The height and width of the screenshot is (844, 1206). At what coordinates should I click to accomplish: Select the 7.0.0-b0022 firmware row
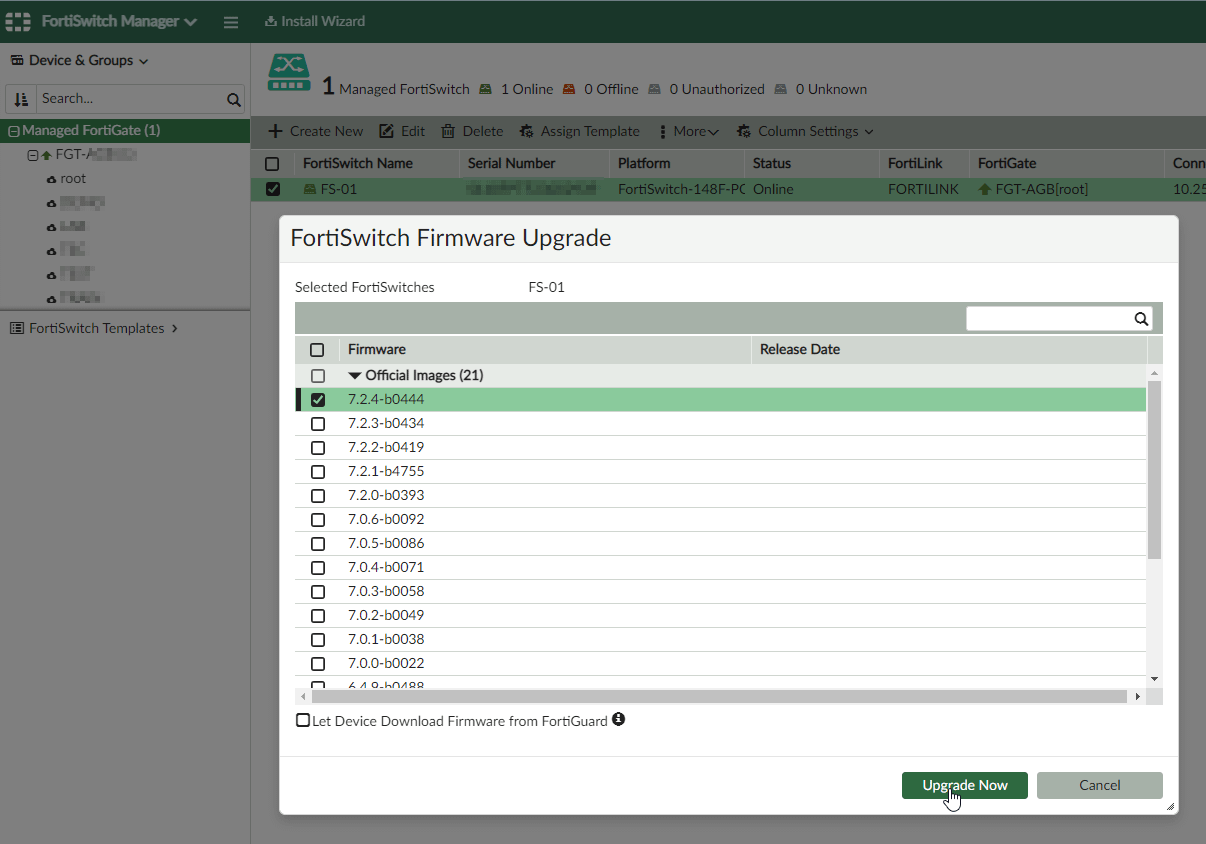pos(720,663)
